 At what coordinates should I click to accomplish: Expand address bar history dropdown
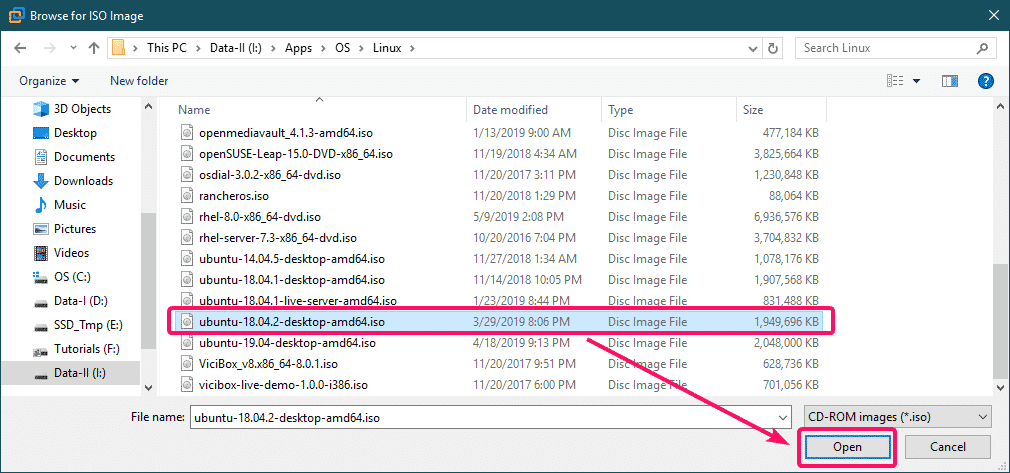point(752,48)
